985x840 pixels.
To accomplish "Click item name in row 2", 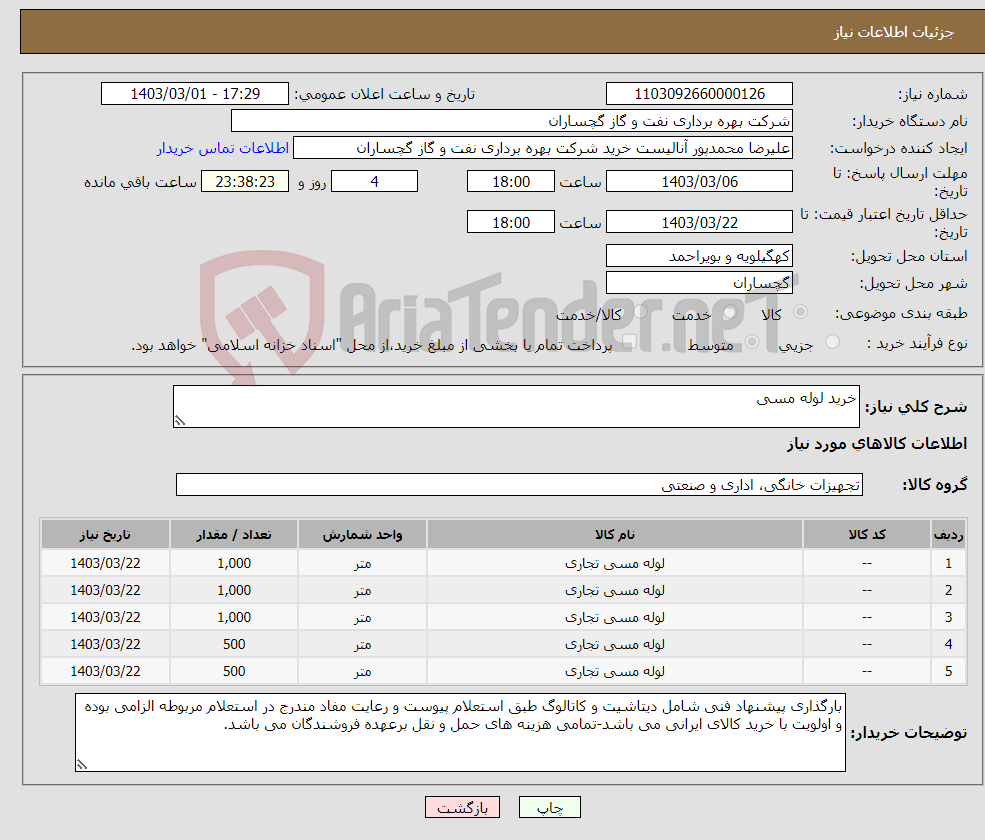I will [x=615, y=591].
